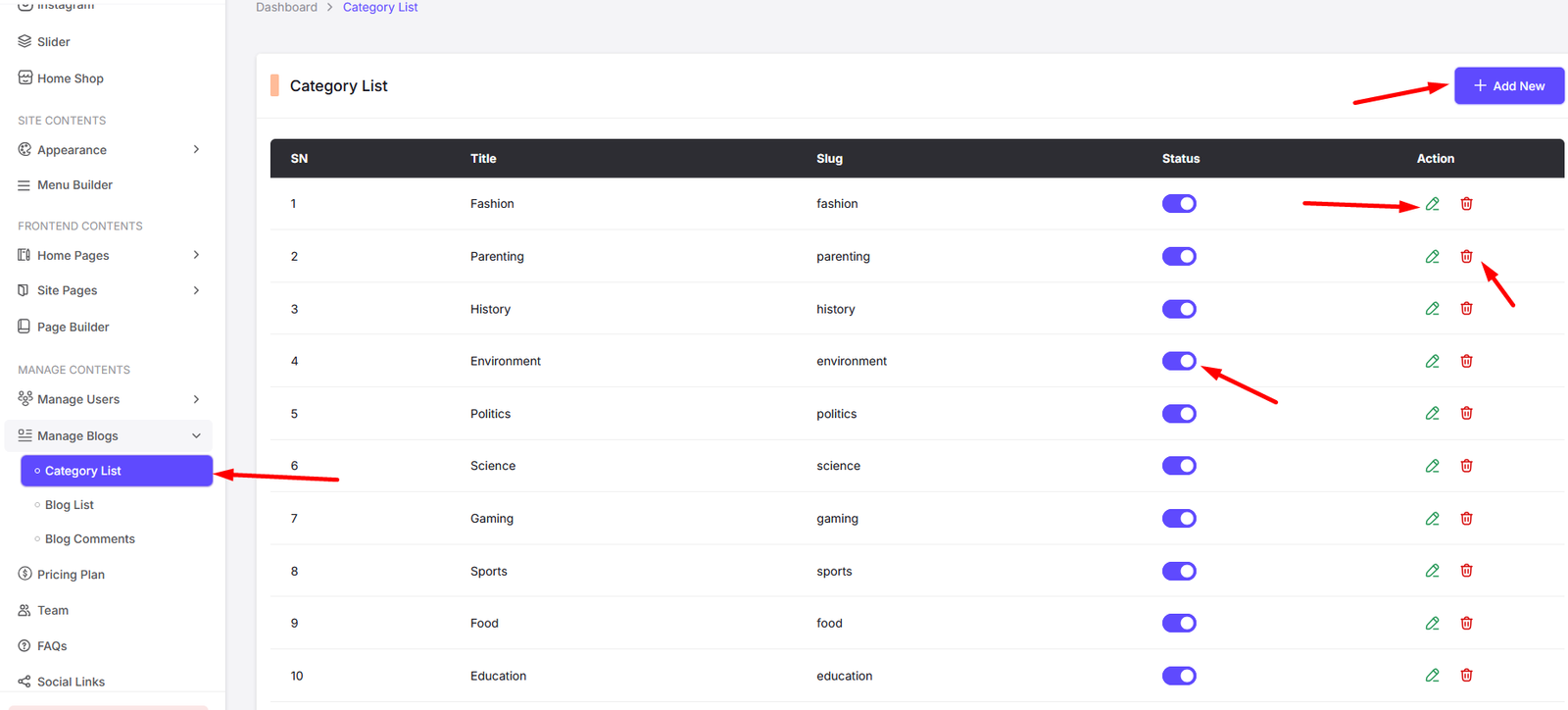Screen dimensions: 1568x710
Task: Delete the Science category row
Action: tap(1466, 466)
